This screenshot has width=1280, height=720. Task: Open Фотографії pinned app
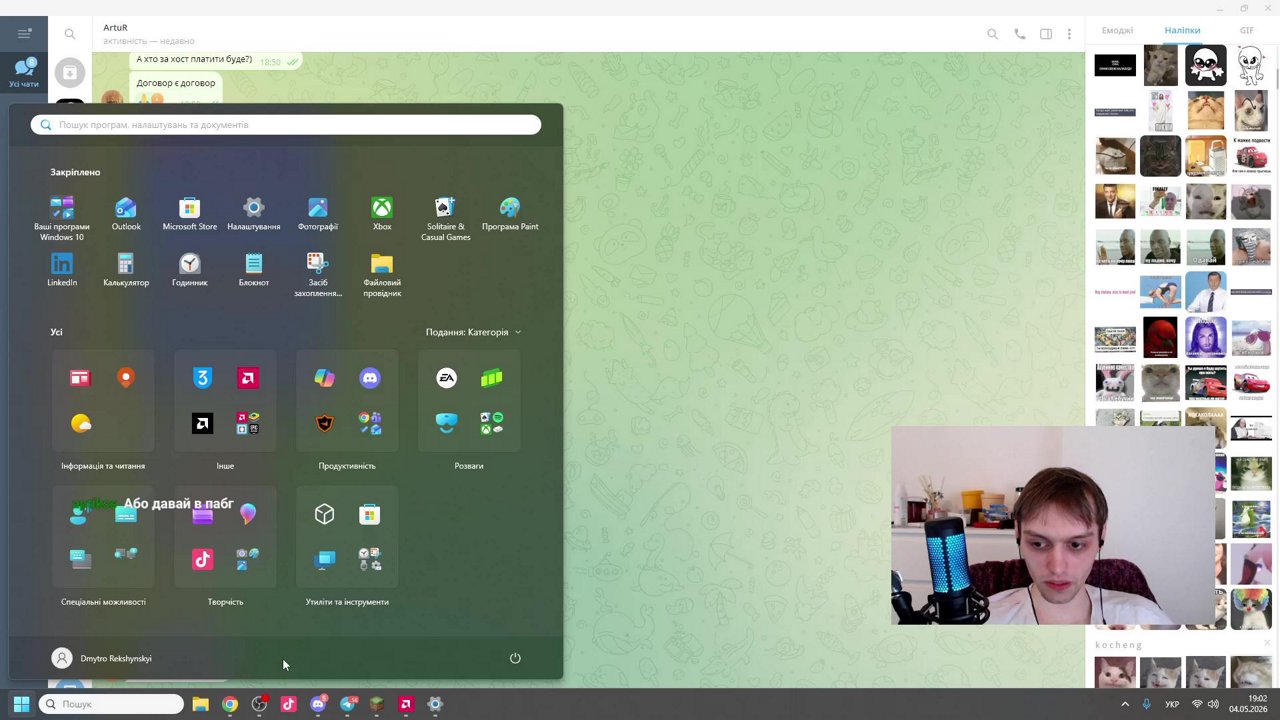coord(318,214)
